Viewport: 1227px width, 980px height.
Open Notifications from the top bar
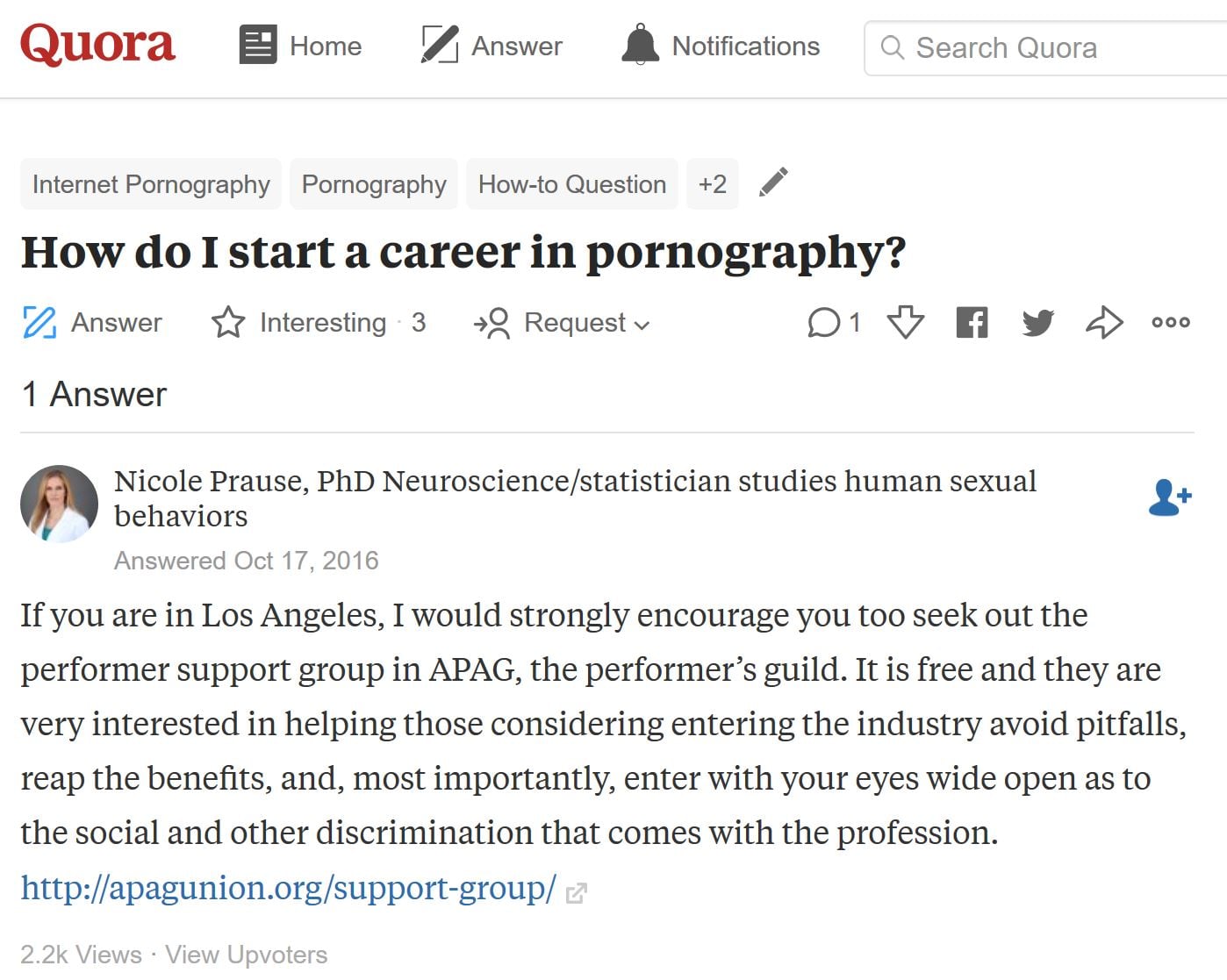(x=721, y=46)
